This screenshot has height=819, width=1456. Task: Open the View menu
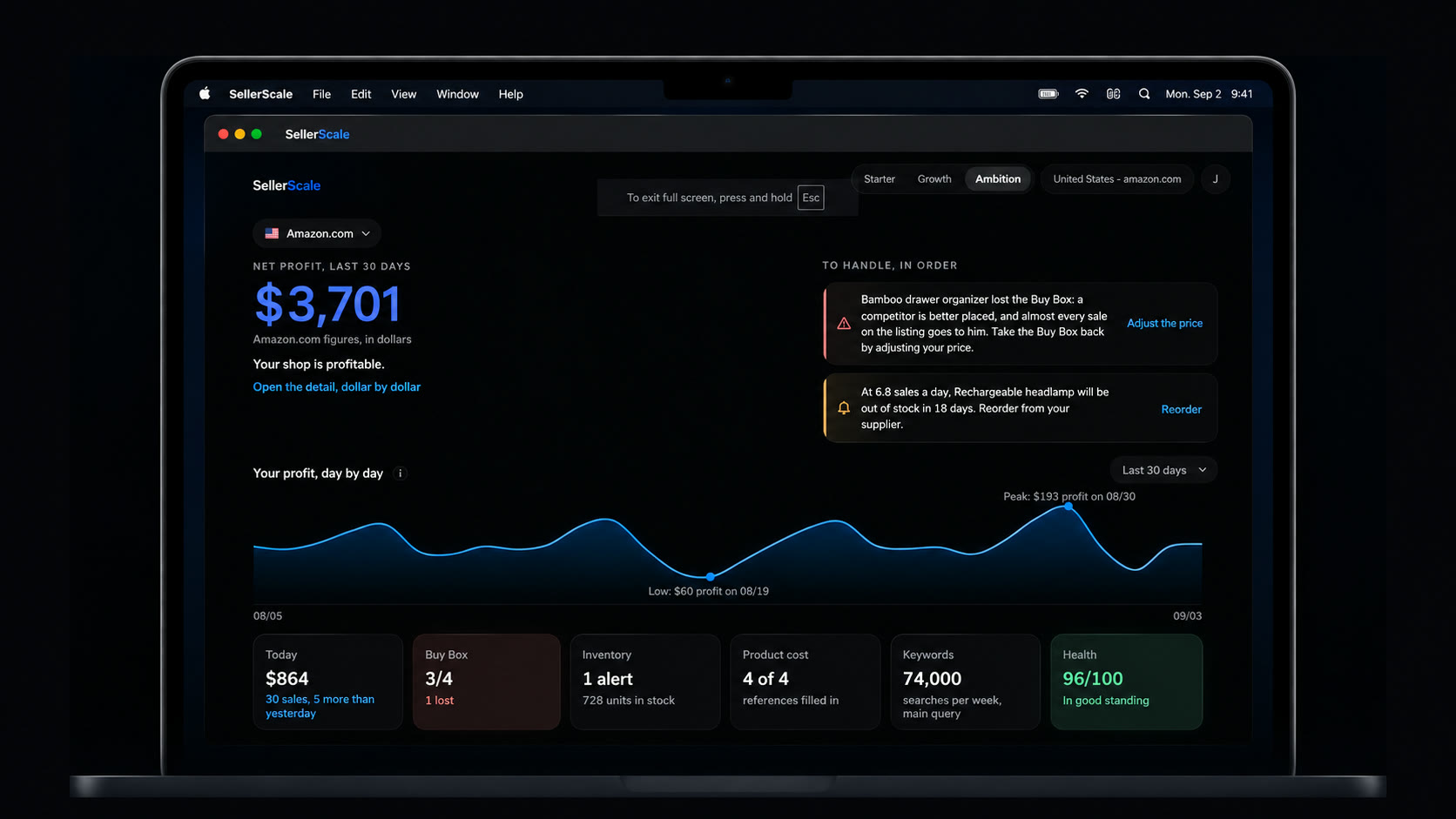coord(403,94)
